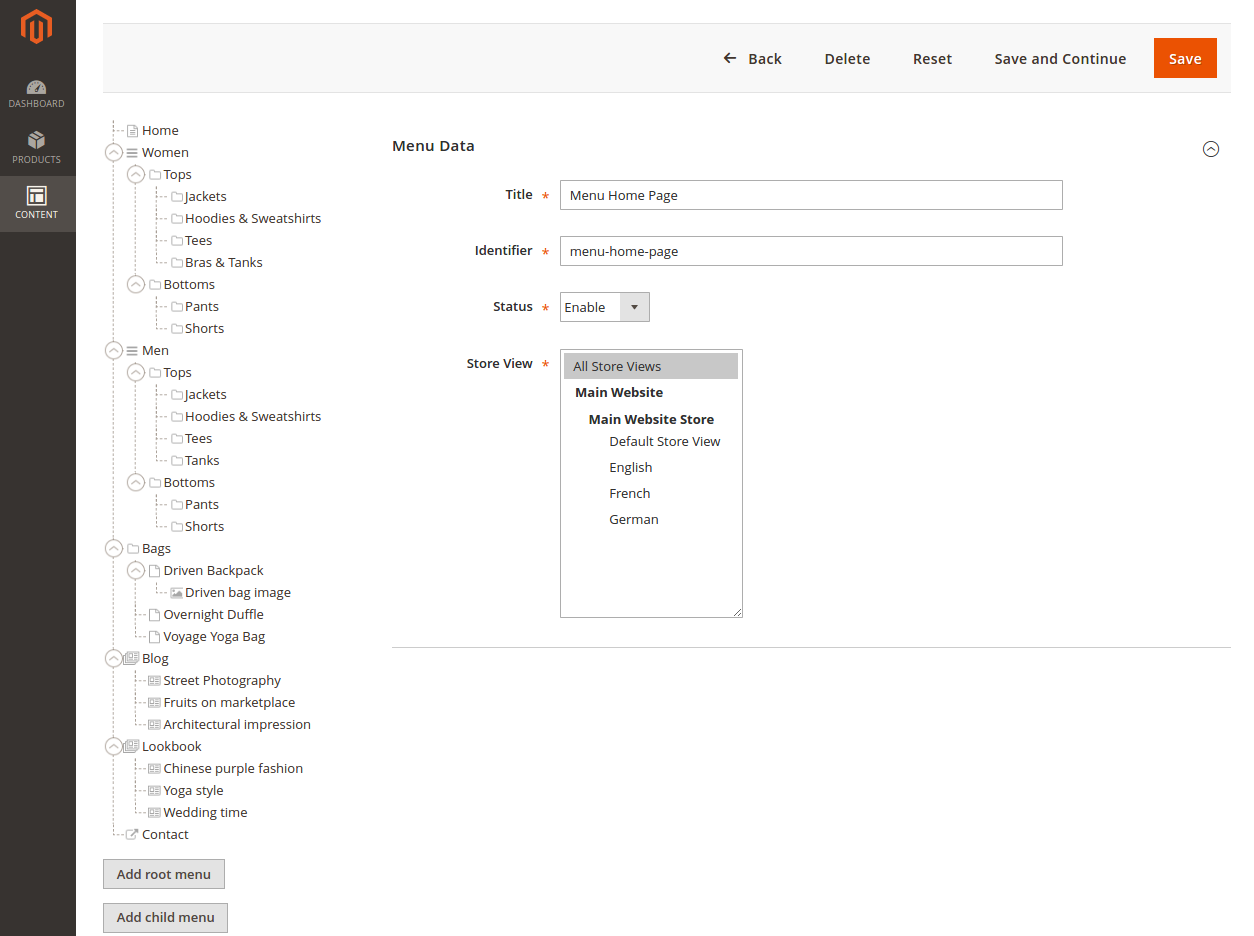Open the Status dropdown

click(605, 307)
